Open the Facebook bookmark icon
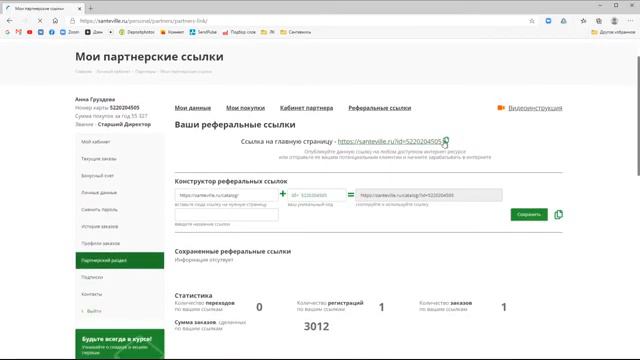 (x=52, y=32)
